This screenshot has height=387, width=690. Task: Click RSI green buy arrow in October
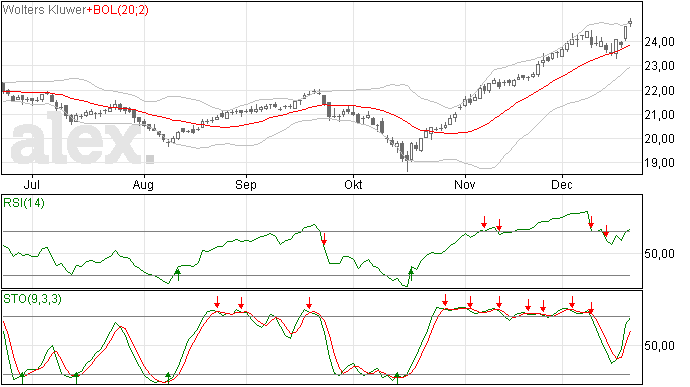click(x=411, y=275)
